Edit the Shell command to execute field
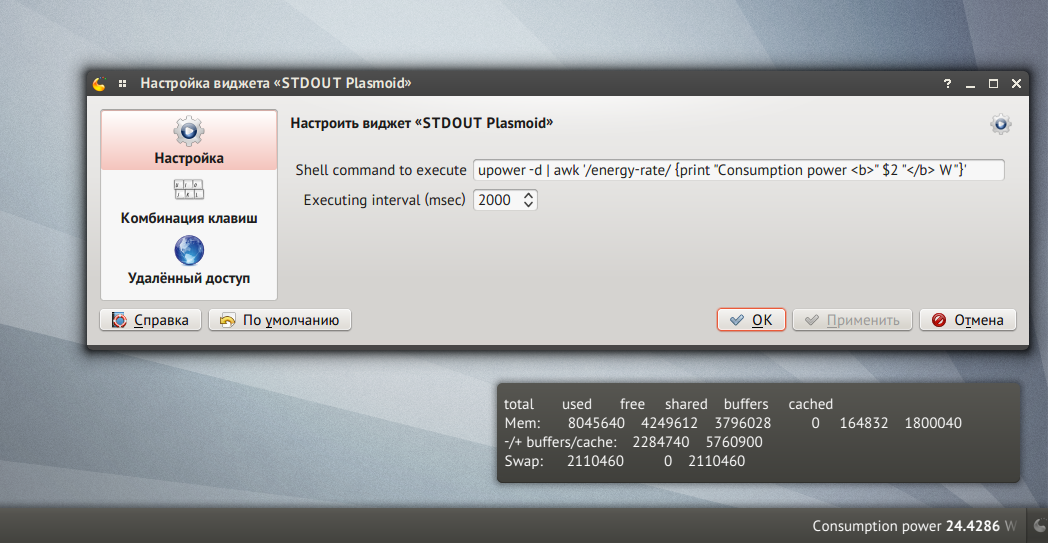 click(739, 170)
